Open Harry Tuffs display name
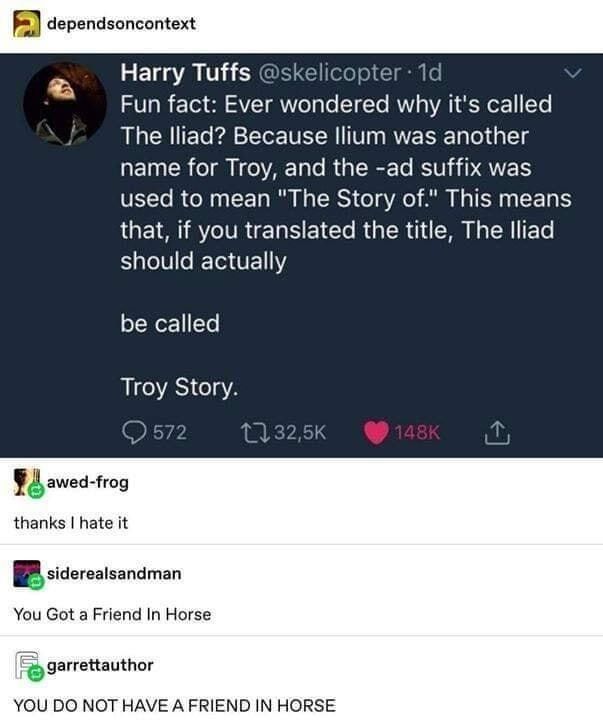This screenshot has width=603, height=720. pyautogui.click(x=185, y=74)
